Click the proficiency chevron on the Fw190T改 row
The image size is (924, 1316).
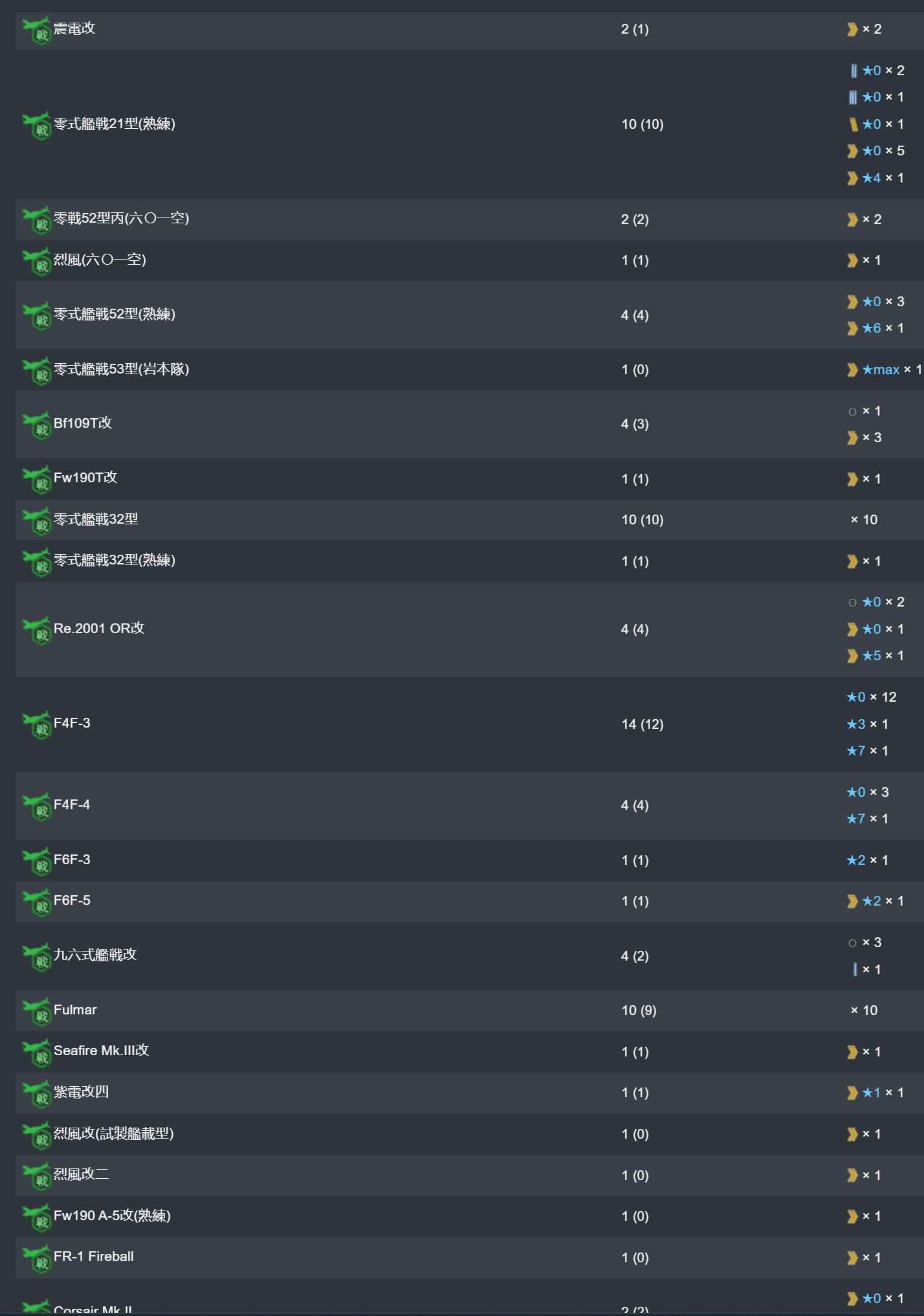click(852, 479)
